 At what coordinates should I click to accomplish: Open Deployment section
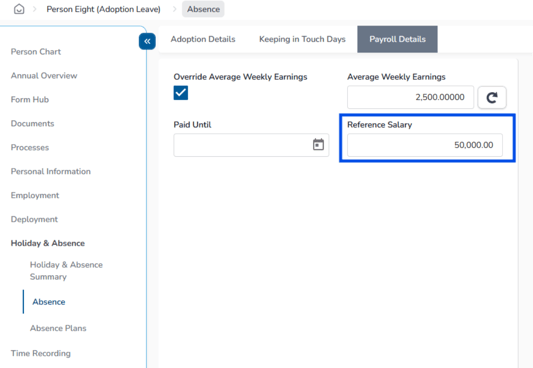[34, 219]
